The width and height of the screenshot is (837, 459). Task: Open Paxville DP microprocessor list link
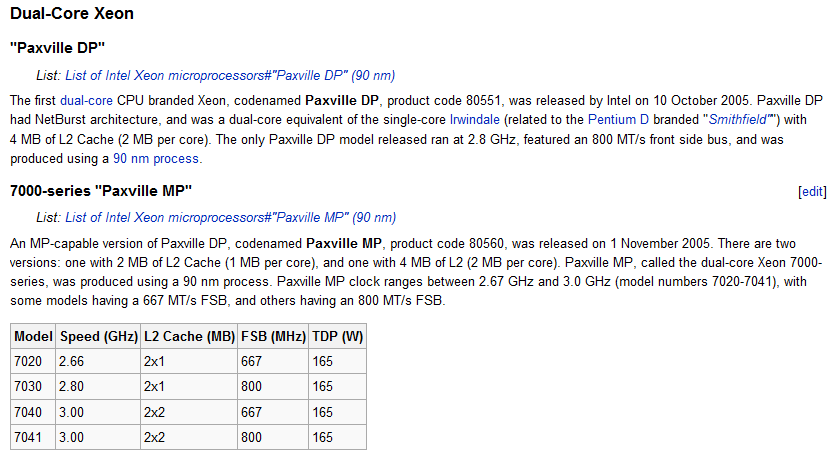tap(230, 75)
